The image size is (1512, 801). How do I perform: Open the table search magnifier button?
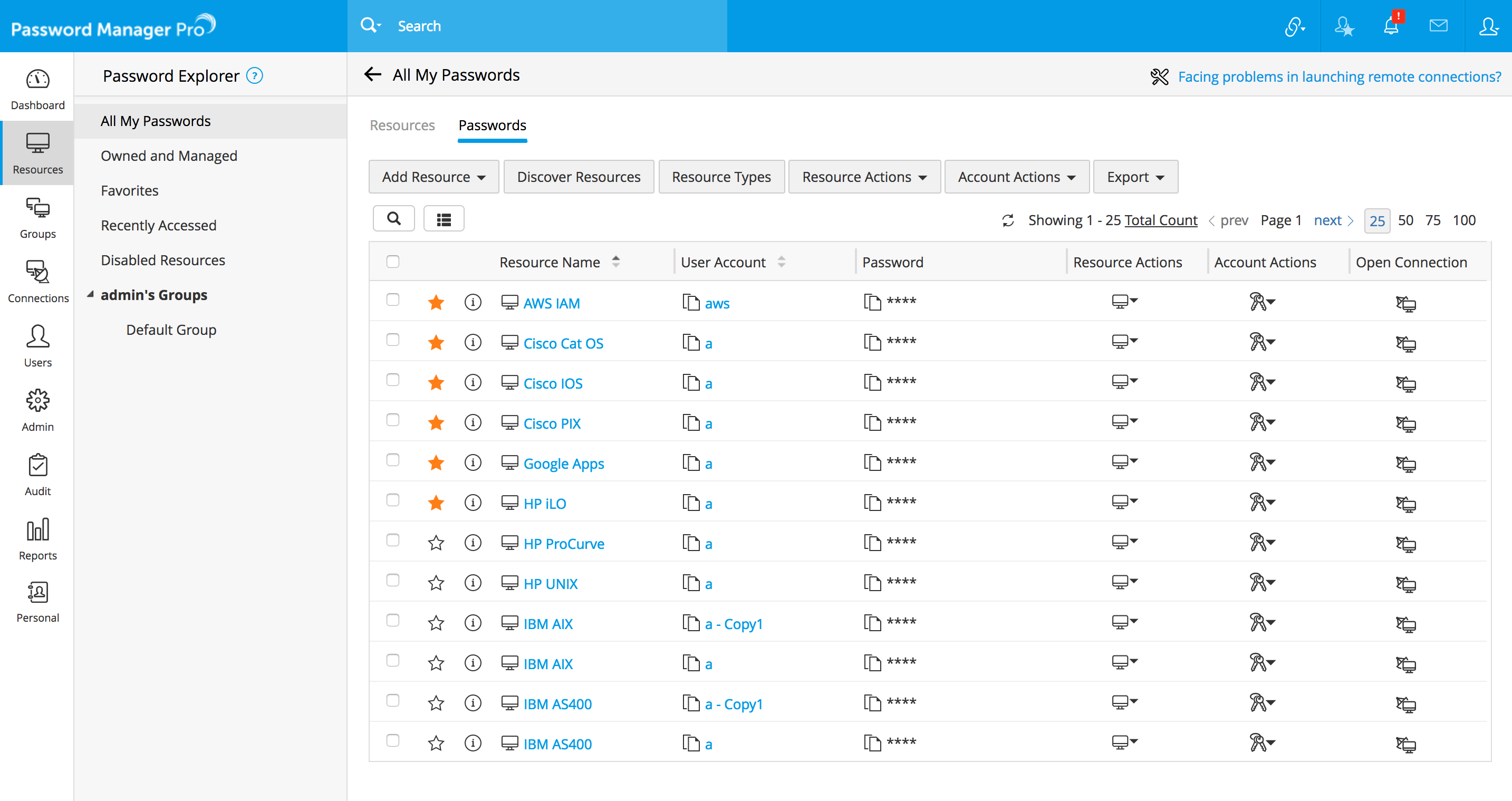click(394, 219)
